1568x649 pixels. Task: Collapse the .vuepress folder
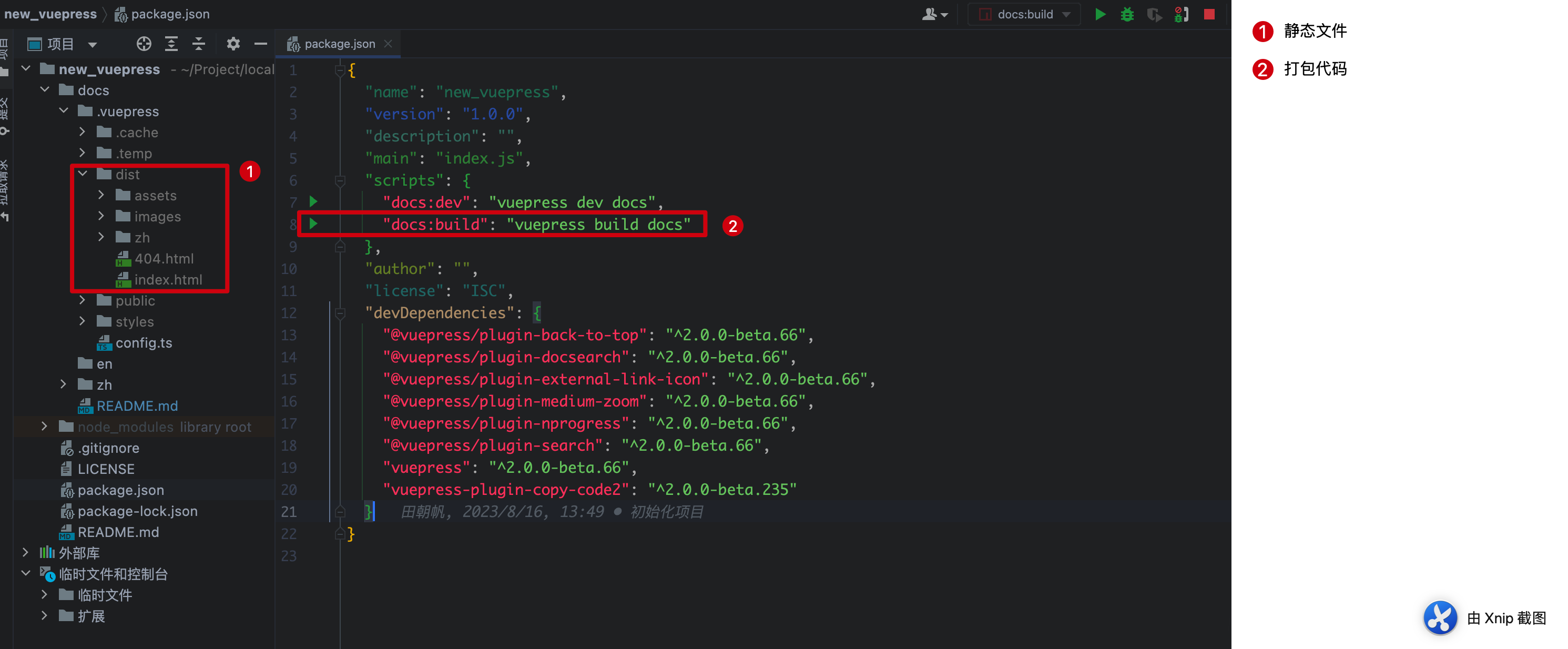point(63,111)
